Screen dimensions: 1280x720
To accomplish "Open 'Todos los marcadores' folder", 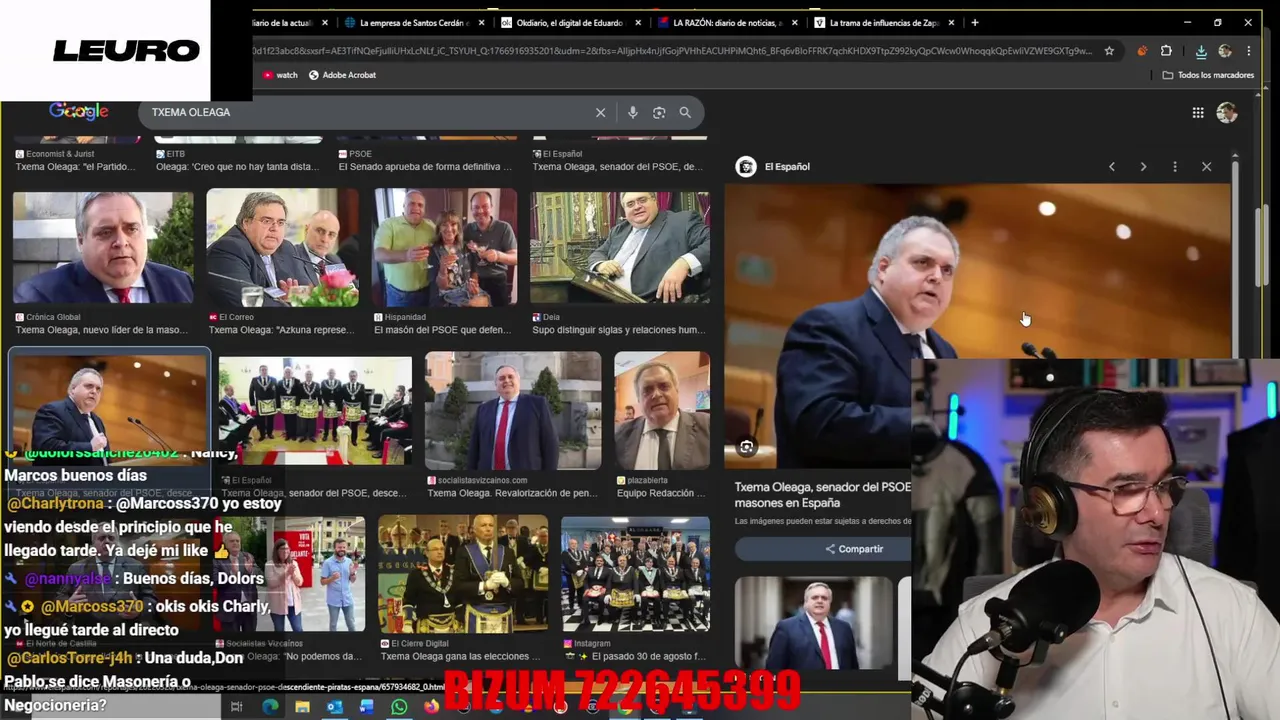I will click(1208, 75).
